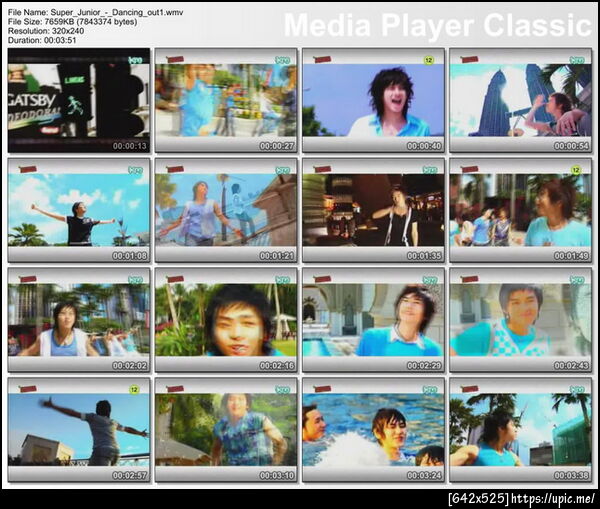Select the thumbnail timestamped 00:01:49
Screen dimensions: 600x509
tap(520, 210)
